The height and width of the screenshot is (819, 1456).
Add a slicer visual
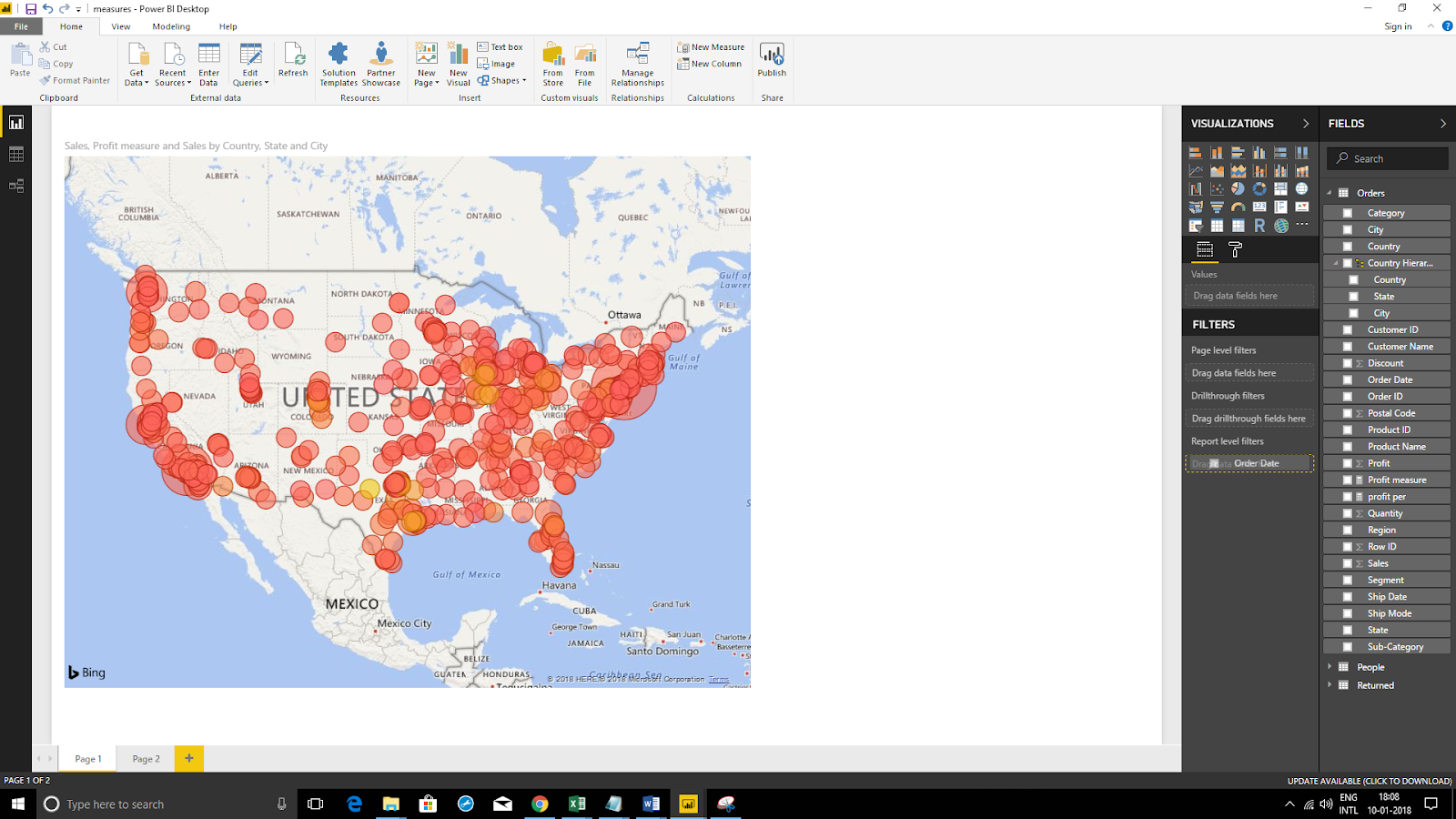pyautogui.click(x=1195, y=226)
